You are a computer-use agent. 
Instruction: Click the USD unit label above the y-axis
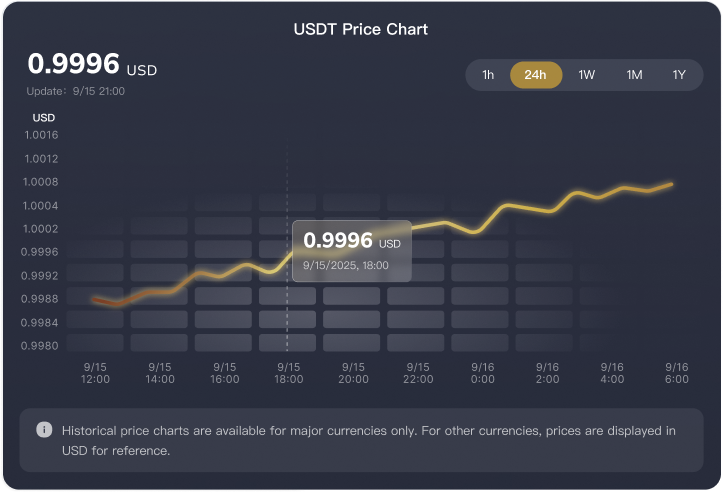tap(44, 118)
